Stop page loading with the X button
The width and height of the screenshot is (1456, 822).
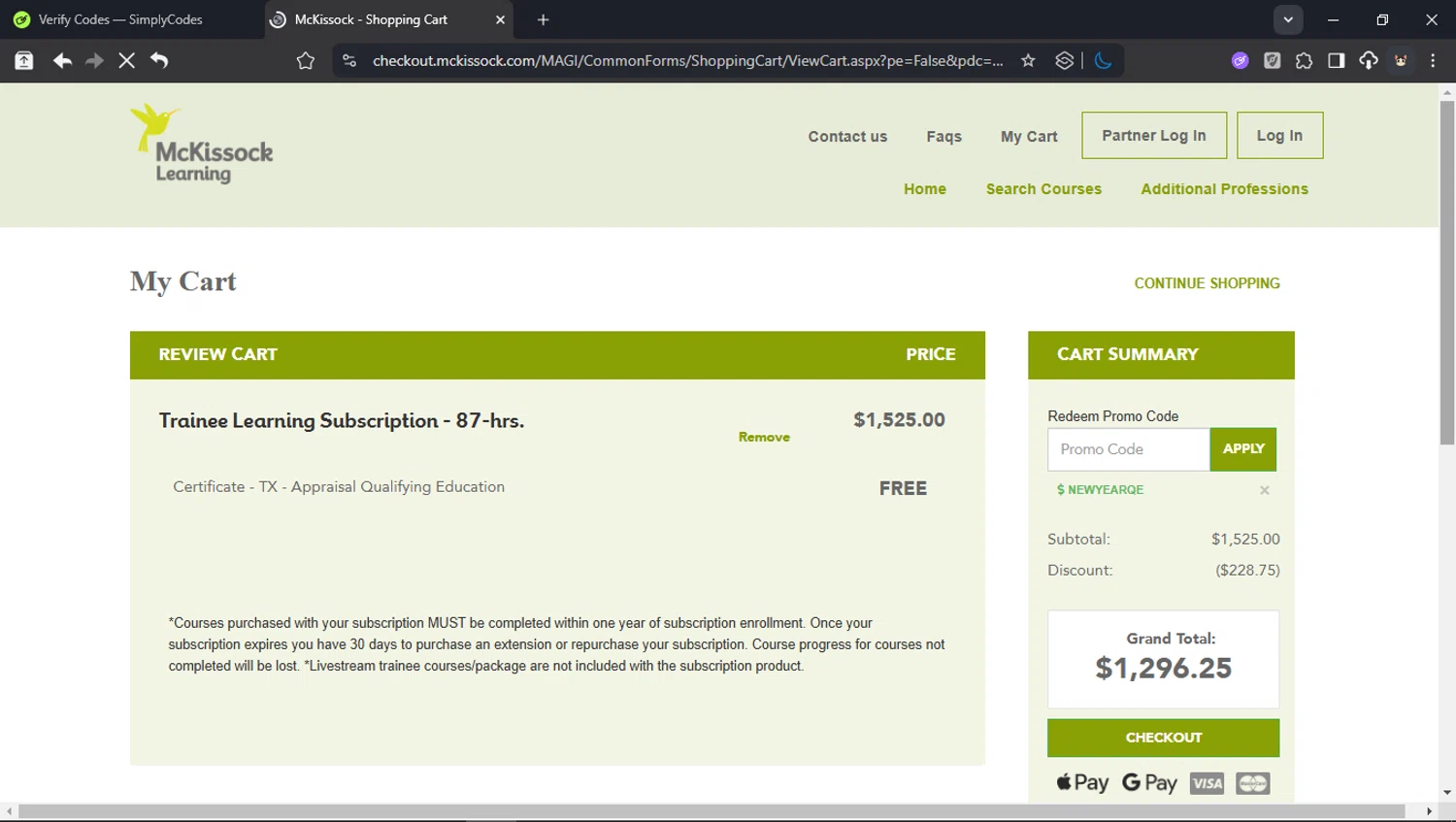tap(126, 60)
